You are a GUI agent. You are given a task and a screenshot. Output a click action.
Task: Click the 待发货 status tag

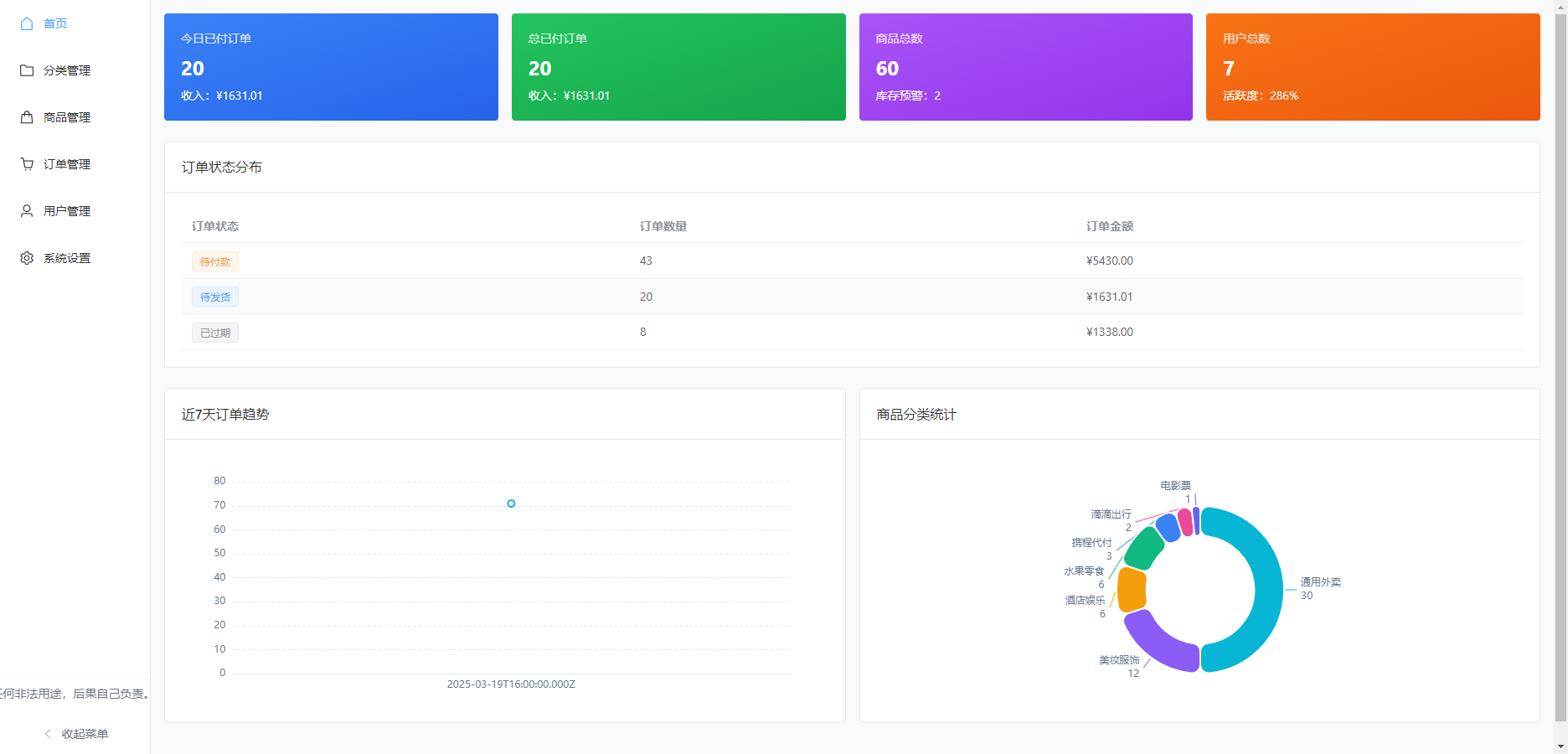tap(214, 296)
